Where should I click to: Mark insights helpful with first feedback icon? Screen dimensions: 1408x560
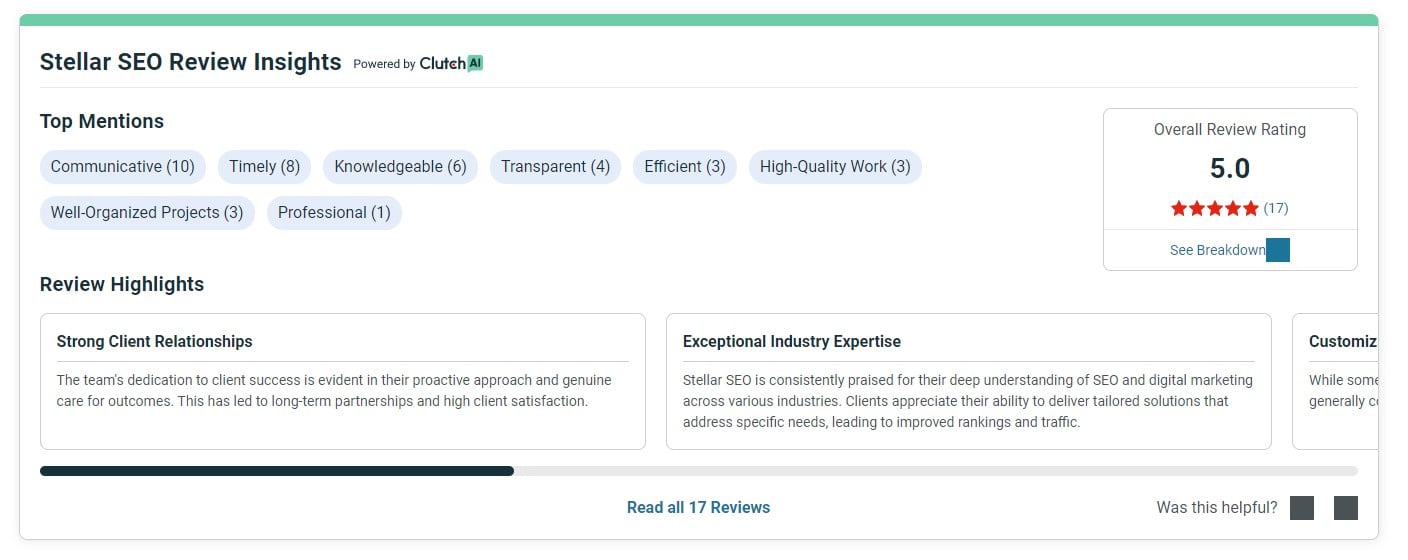[1302, 508]
